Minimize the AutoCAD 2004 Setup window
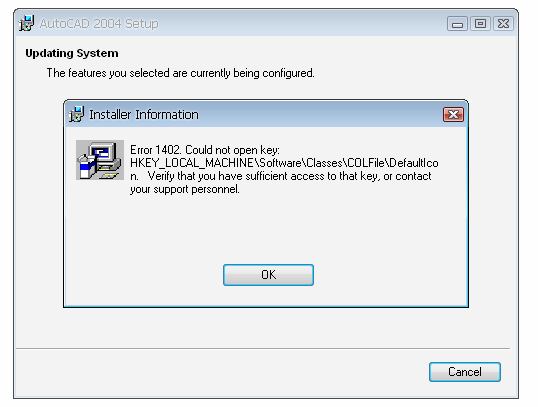The height and width of the screenshot is (407, 538). [x=457, y=24]
